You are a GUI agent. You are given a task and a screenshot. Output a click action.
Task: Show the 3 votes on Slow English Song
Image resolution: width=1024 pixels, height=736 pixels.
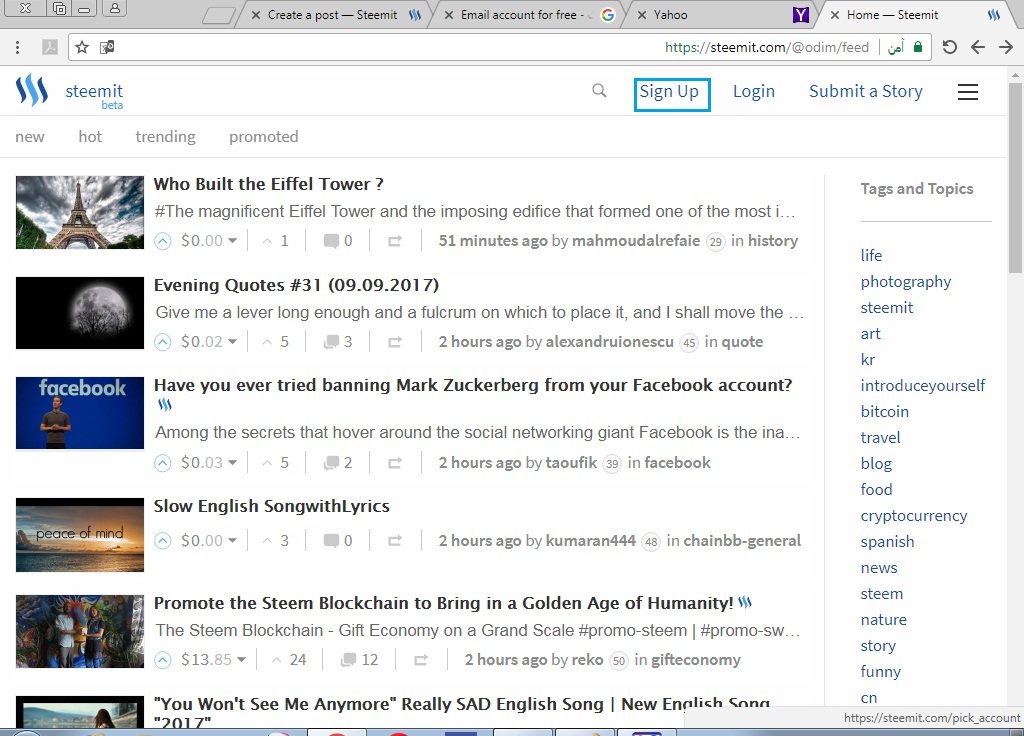tap(275, 541)
